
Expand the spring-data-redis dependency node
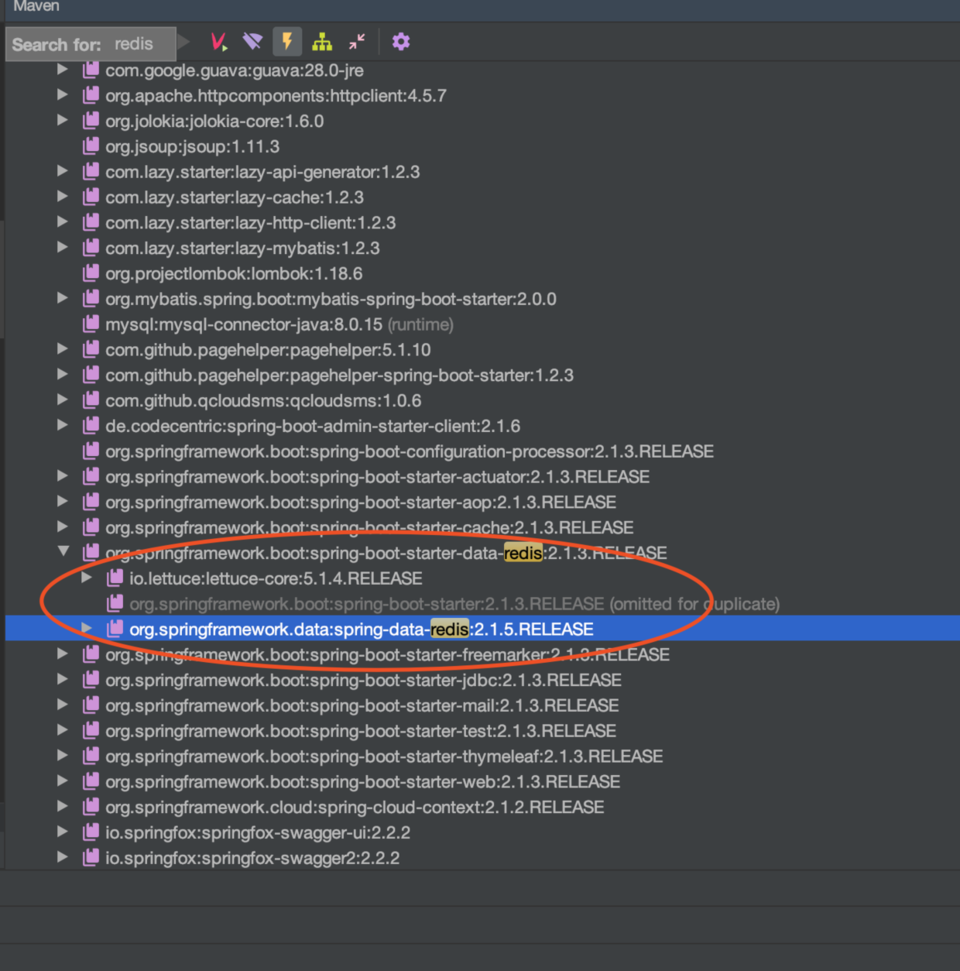tap(86, 629)
